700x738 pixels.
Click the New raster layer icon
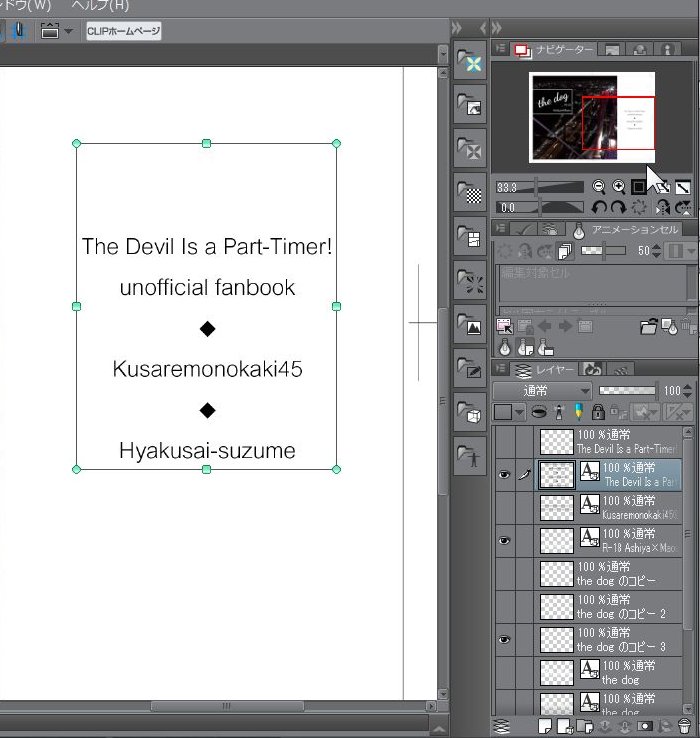545,726
